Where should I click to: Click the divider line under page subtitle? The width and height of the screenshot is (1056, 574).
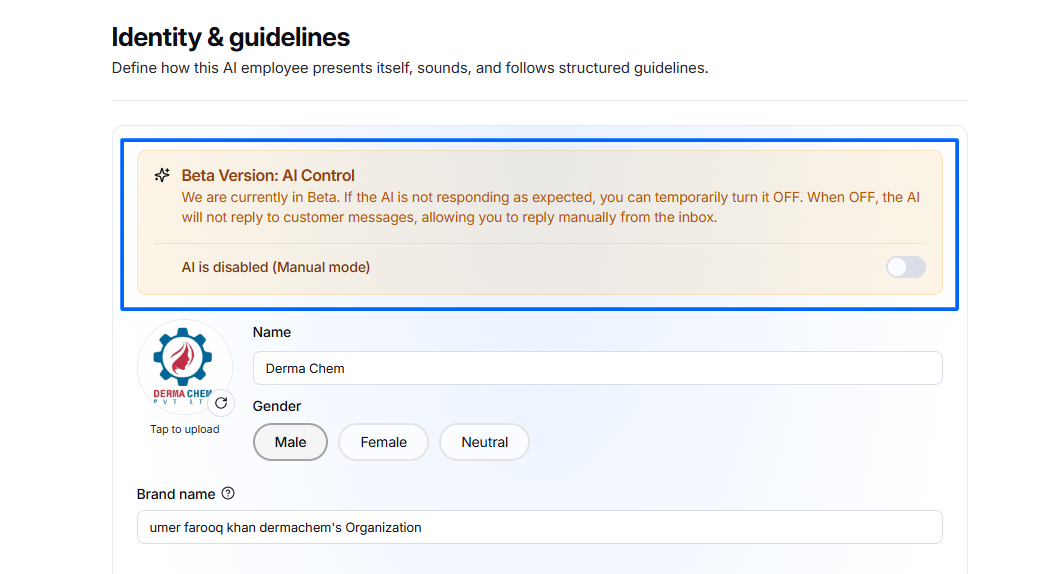coord(539,100)
